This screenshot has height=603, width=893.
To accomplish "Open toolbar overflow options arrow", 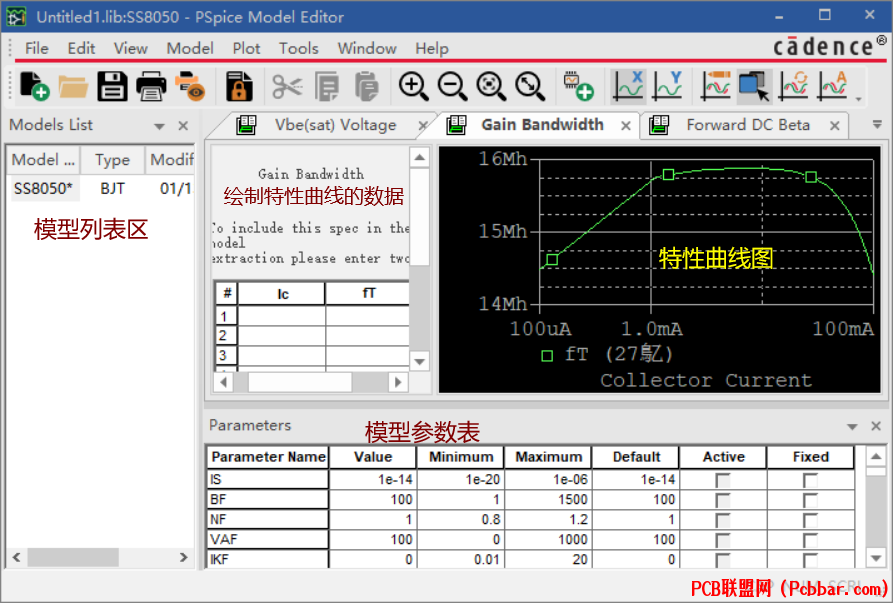I will (858, 100).
